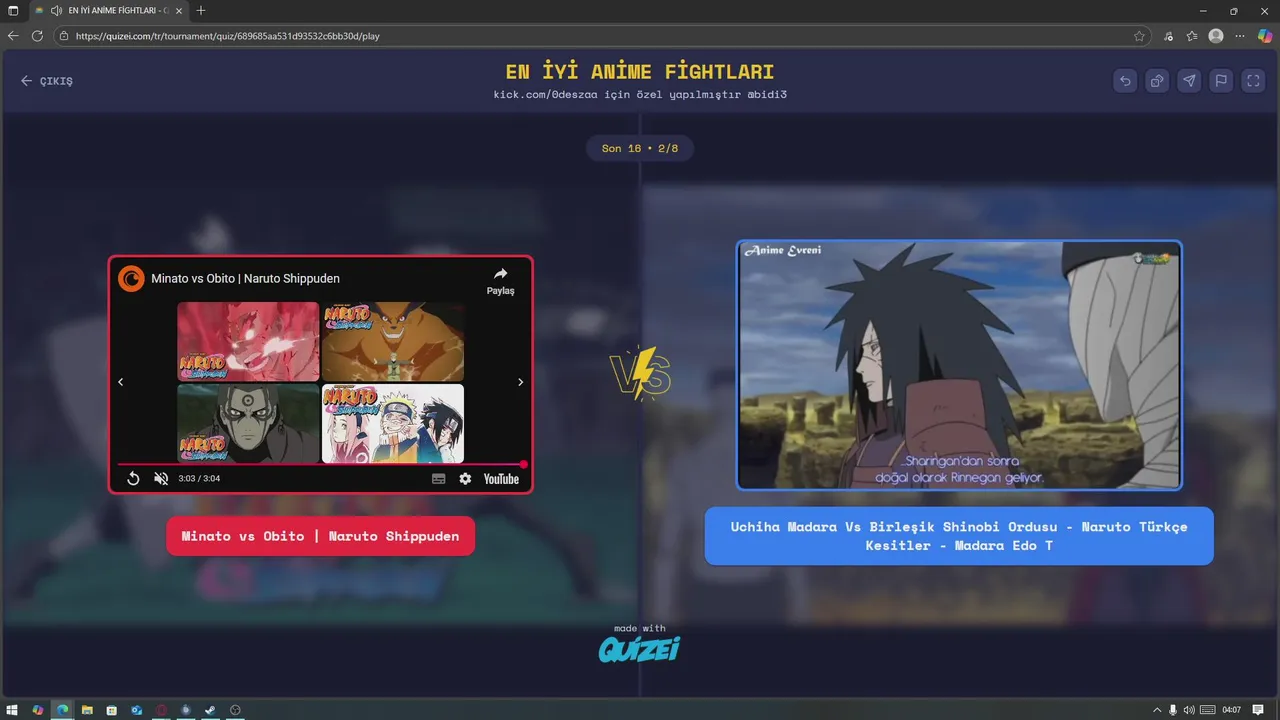Open YouTube player settings gear
This screenshot has height=720, width=1280.
pyautogui.click(x=465, y=479)
